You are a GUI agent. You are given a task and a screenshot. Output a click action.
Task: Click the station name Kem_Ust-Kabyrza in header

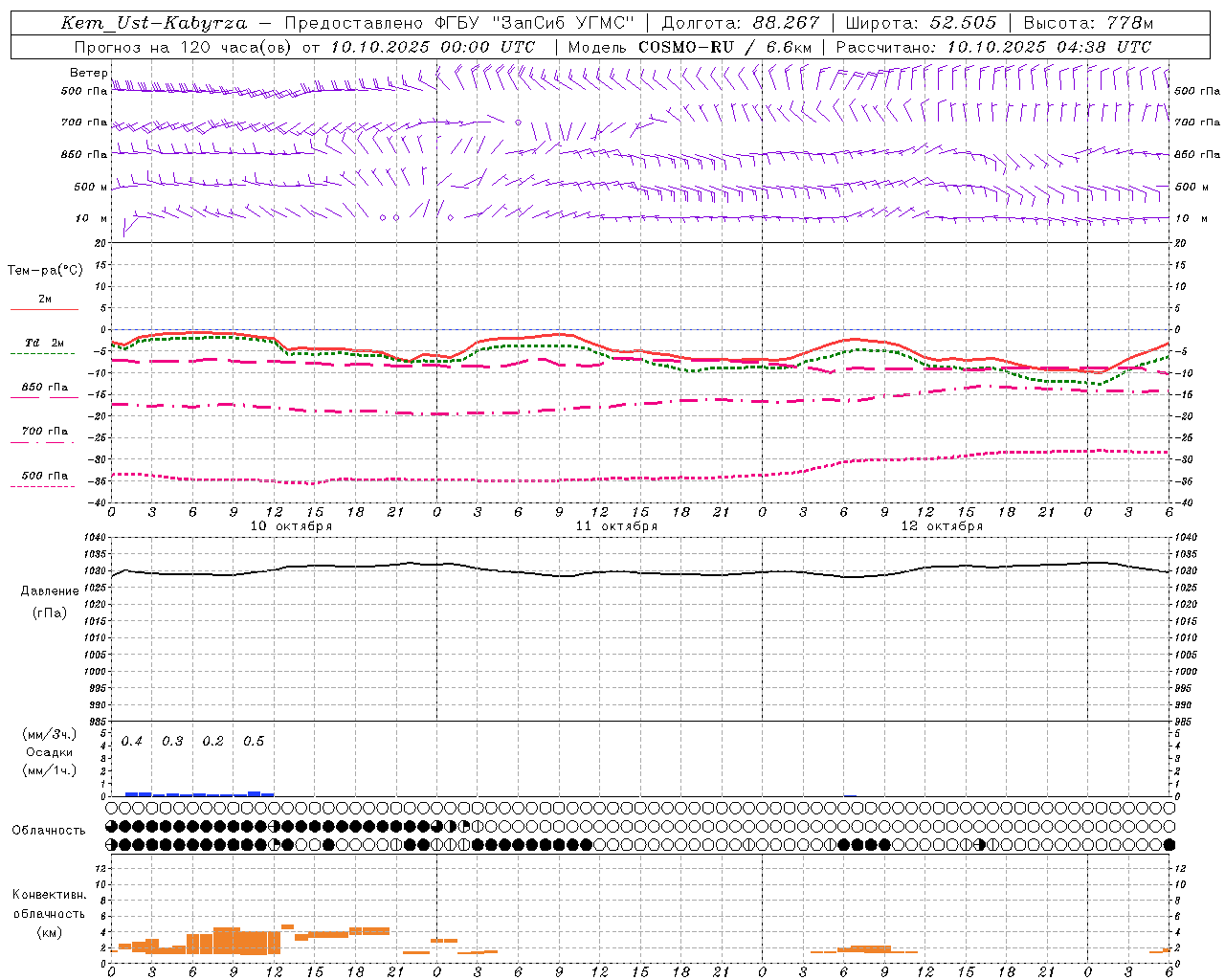(x=153, y=23)
